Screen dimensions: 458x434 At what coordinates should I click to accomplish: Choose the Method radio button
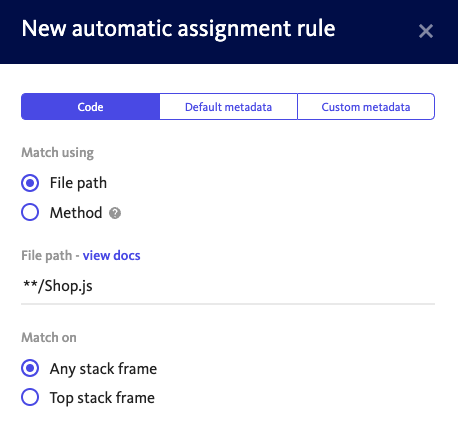30,212
